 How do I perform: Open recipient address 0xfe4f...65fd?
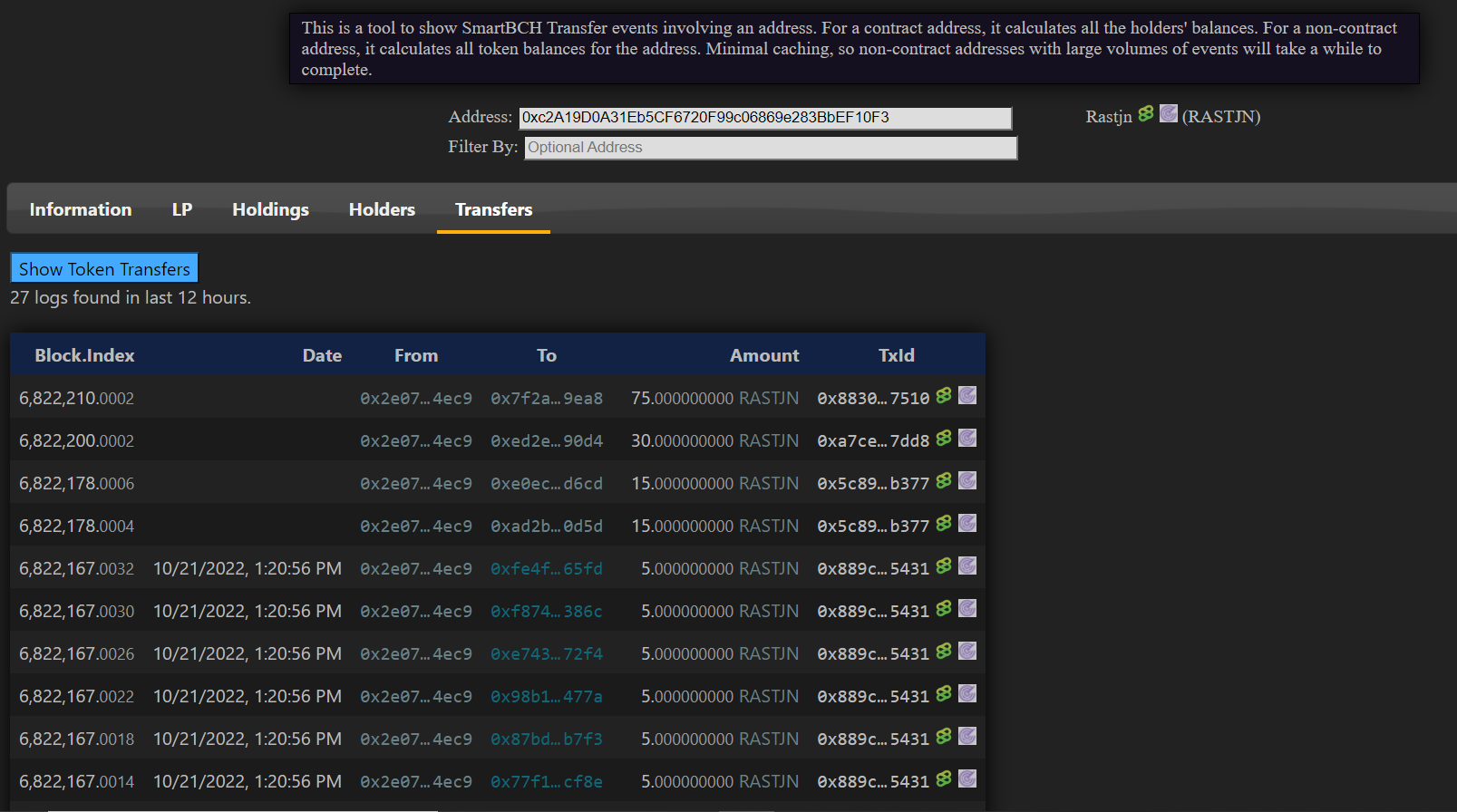(547, 568)
